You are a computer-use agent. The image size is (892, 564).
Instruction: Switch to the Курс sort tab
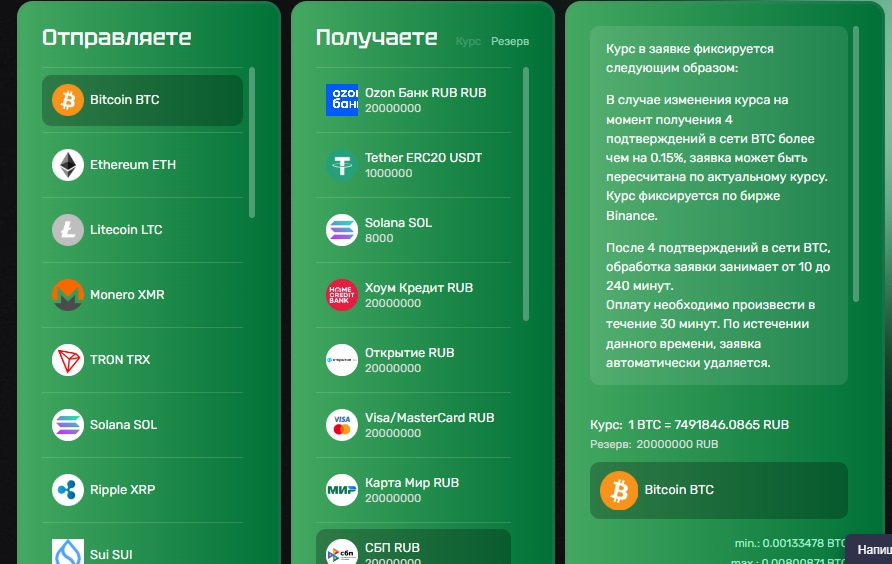point(468,41)
